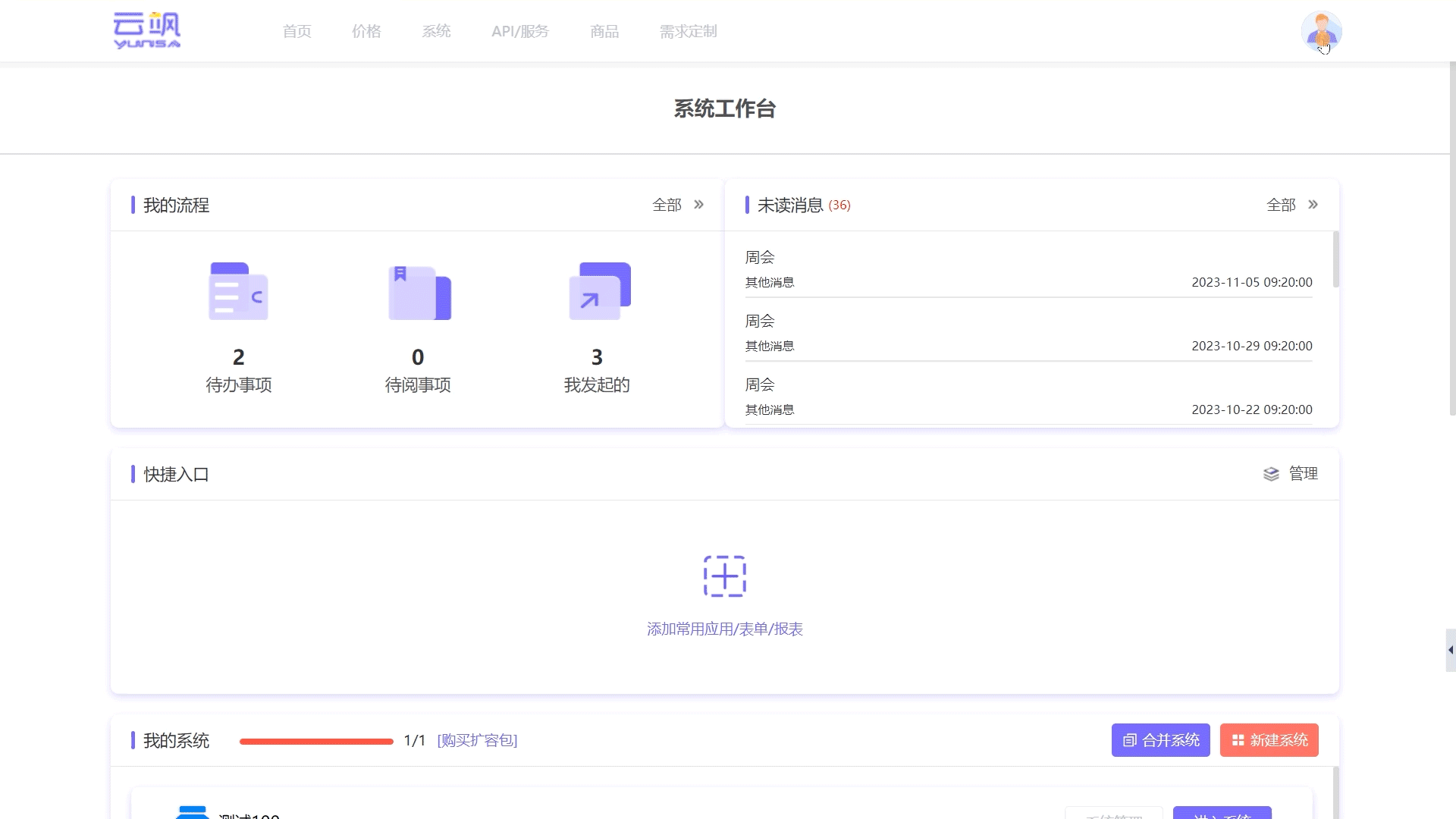Click the unread messages list scrollbar
The image size is (1456, 819).
(1335, 259)
